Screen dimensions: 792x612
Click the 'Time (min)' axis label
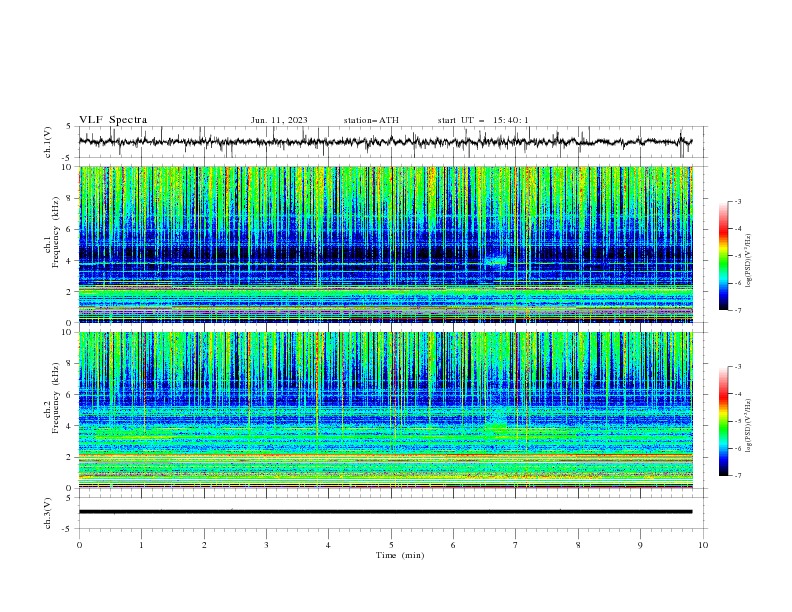pyautogui.click(x=400, y=555)
